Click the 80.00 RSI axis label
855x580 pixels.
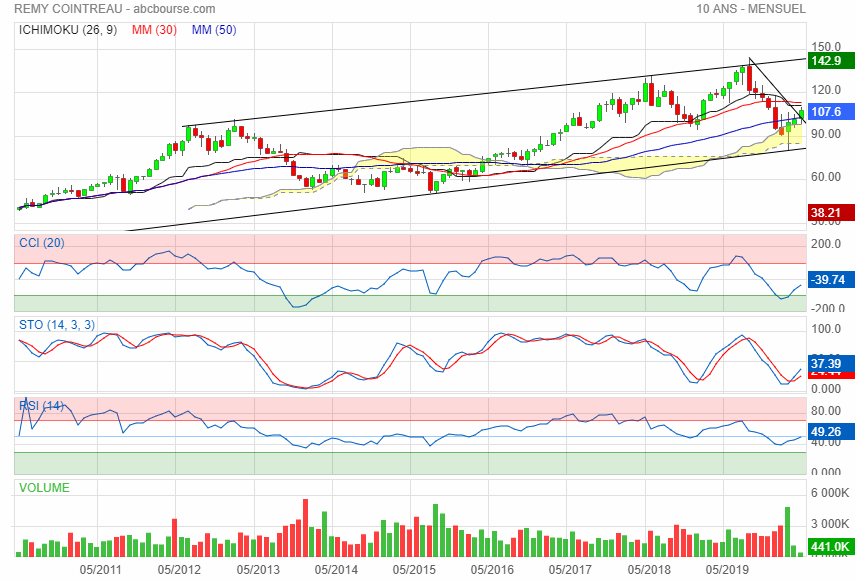[x=826, y=410]
